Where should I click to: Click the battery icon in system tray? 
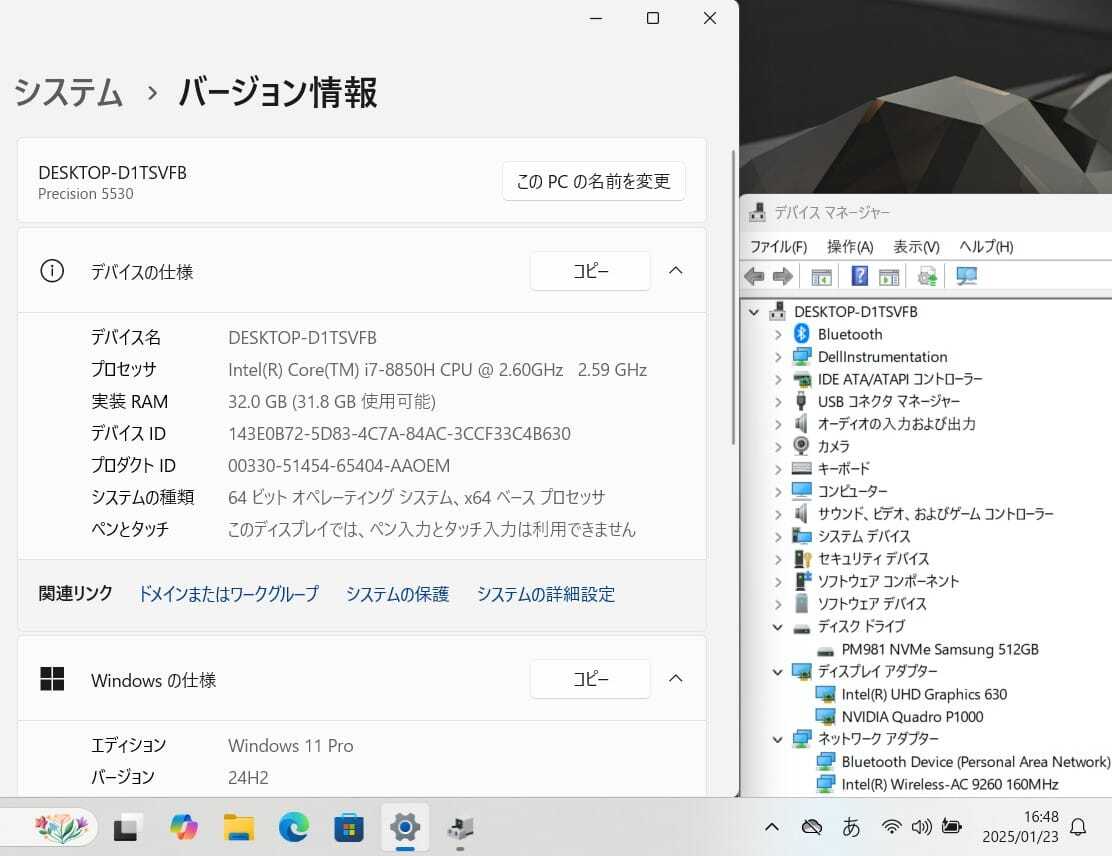pos(951,826)
